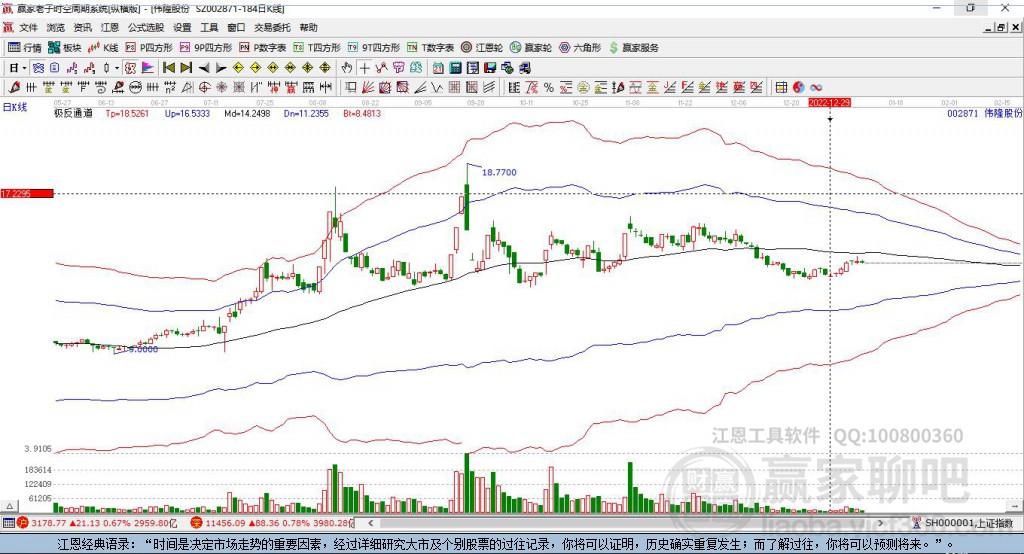Image resolution: width=1024 pixels, height=554 pixels.
Task: Step forward with black right triangle
Action: (x=221, y=68)
